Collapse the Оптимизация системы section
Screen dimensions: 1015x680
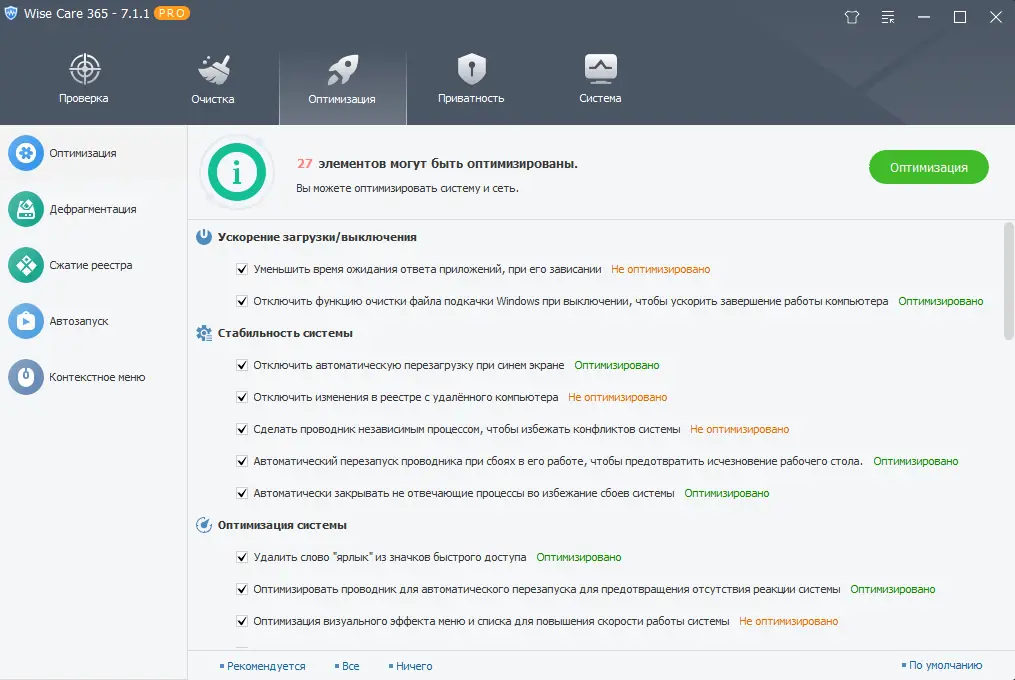(204, 525)
